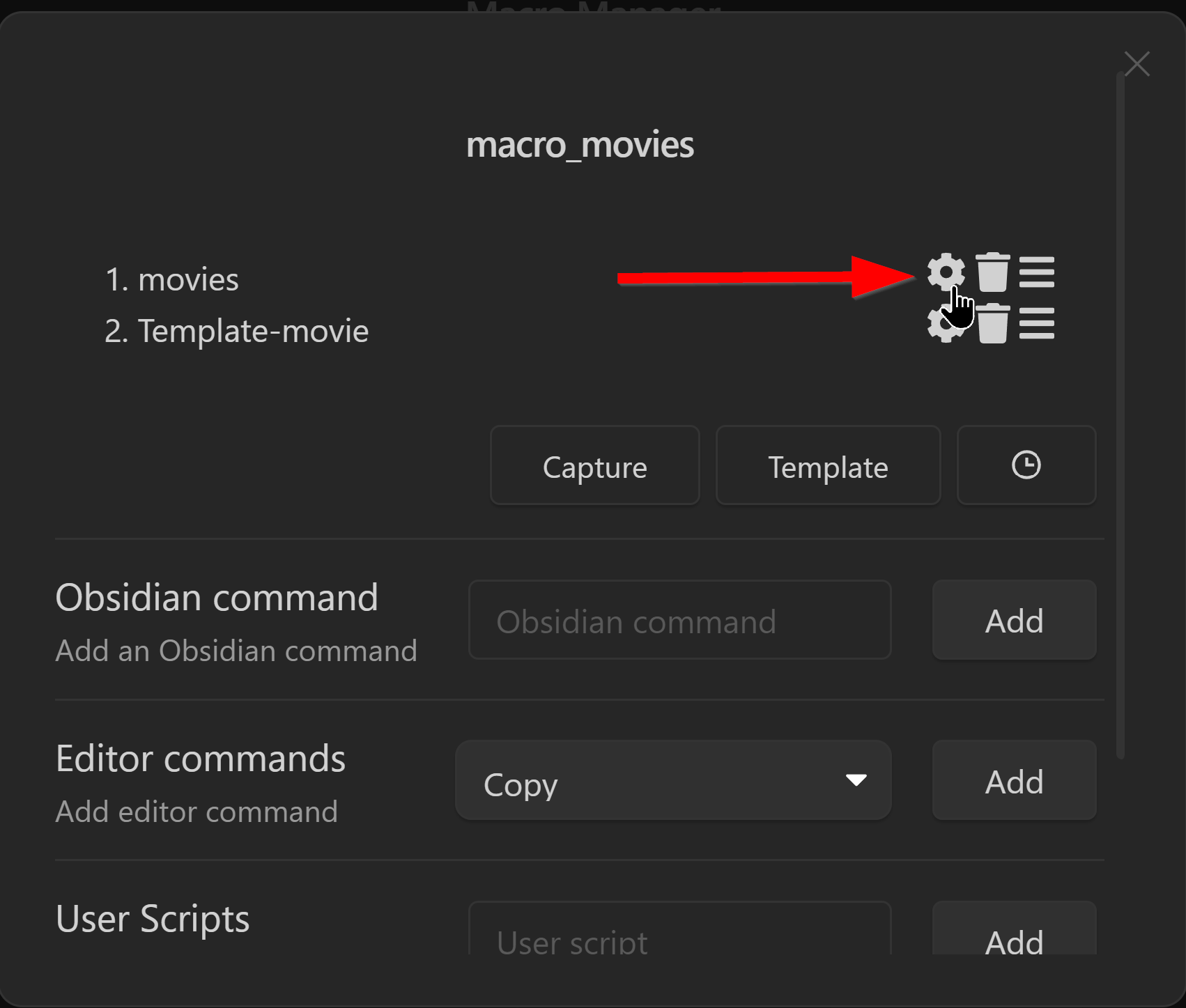The height and width of the screenshot is (1008, 1186).
Task: Click the dropdown arrow beside Copy
Action: [x=856, y=780]
